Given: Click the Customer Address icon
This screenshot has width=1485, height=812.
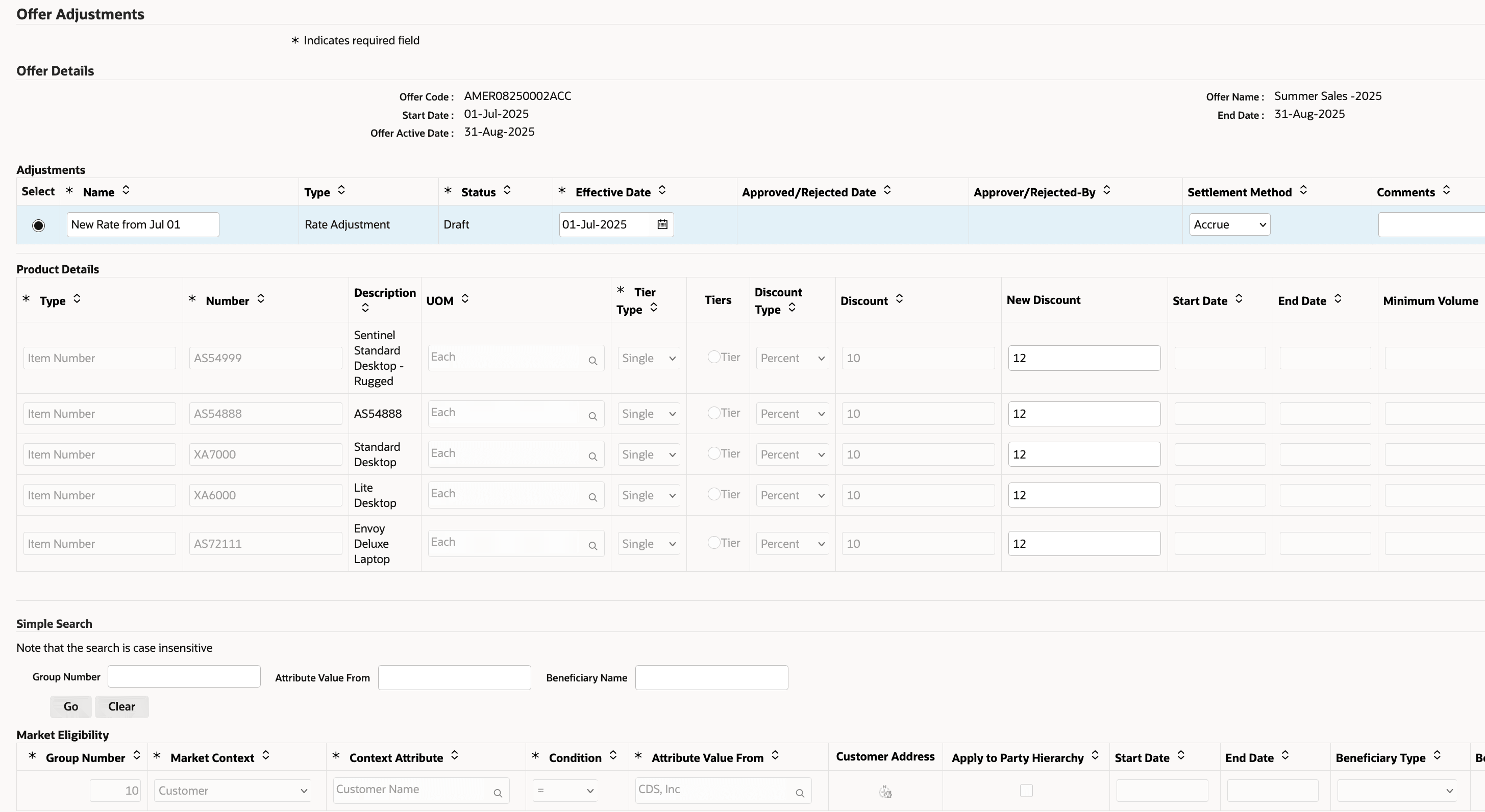Looking at the screenshot, I should 885,792.
